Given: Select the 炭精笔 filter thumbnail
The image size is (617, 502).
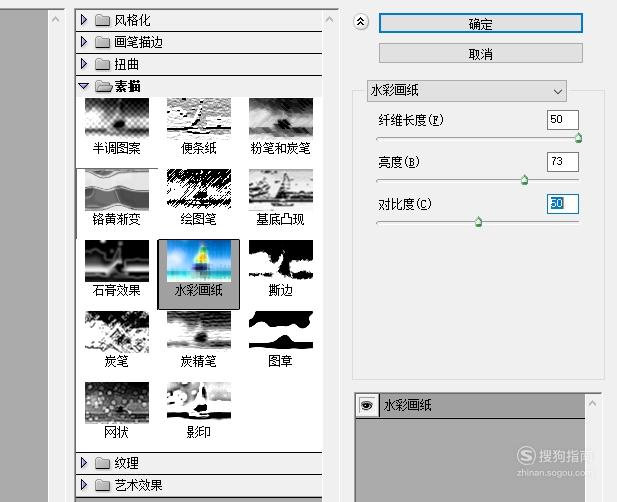Looking at the screenshot, I should pos(199,330).
